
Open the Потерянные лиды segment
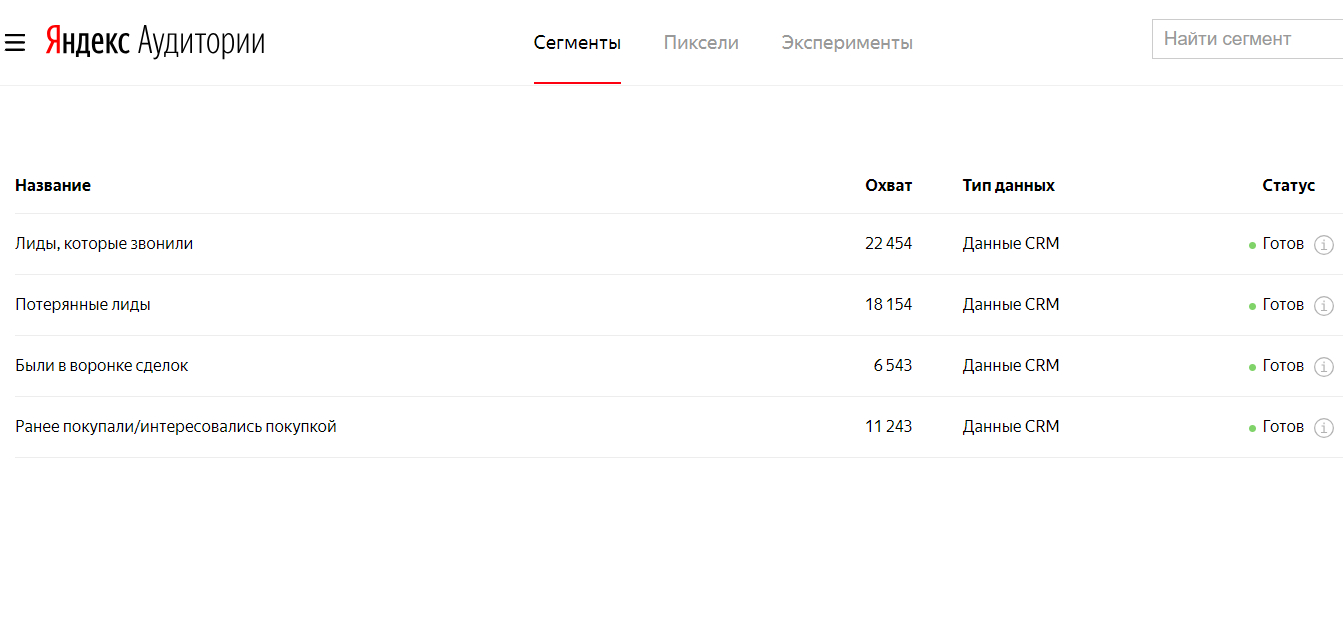(83, 304)
